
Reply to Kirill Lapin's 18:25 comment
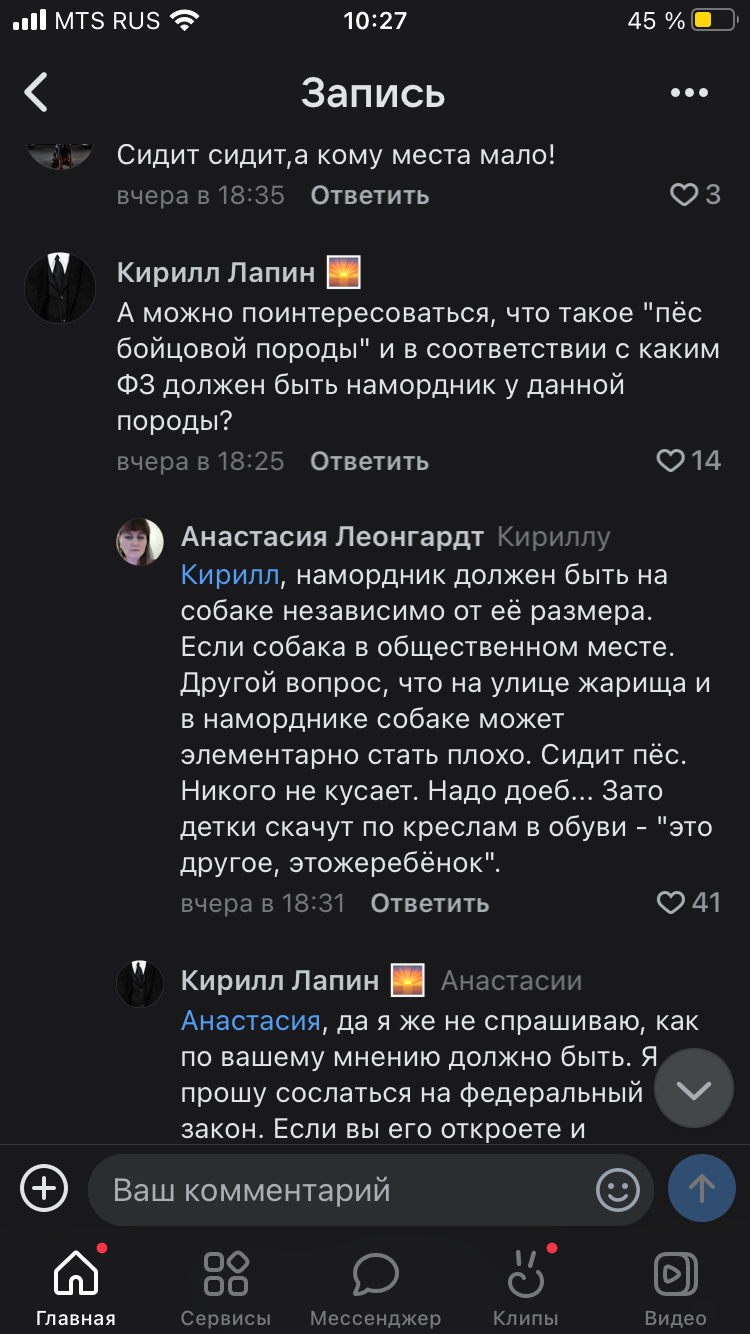click(369, 461)
